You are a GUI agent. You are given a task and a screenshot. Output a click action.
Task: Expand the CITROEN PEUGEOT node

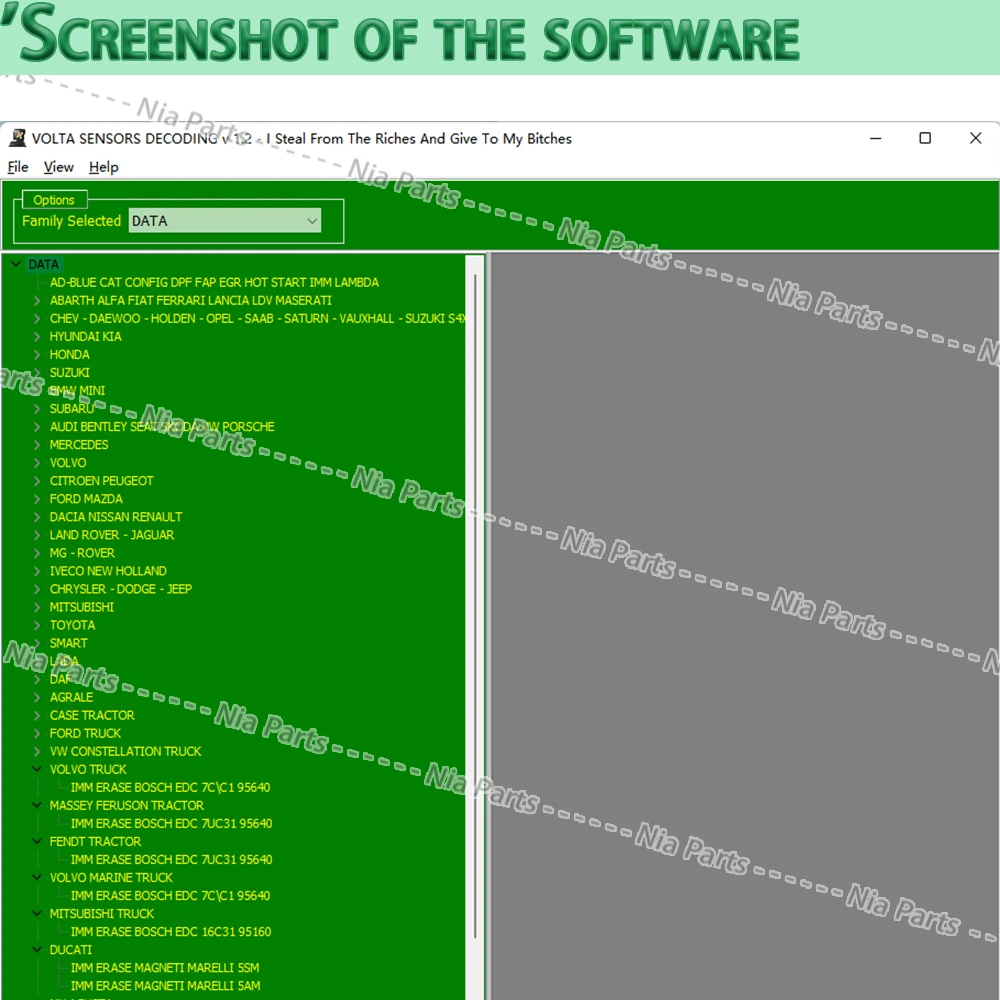pyautogui.click(x=37, y=481)
